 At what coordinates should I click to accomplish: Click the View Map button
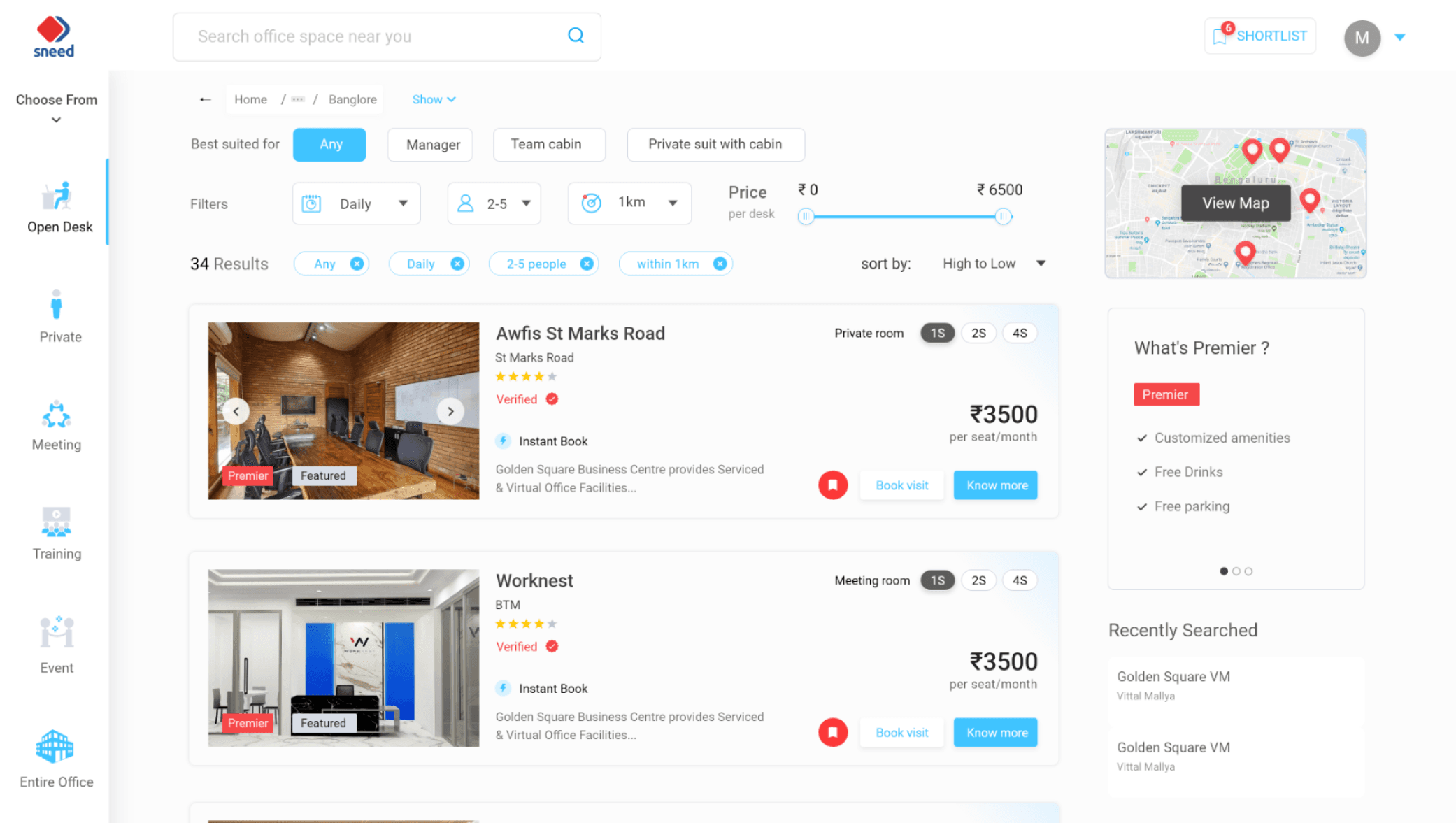pos(1235,203)
